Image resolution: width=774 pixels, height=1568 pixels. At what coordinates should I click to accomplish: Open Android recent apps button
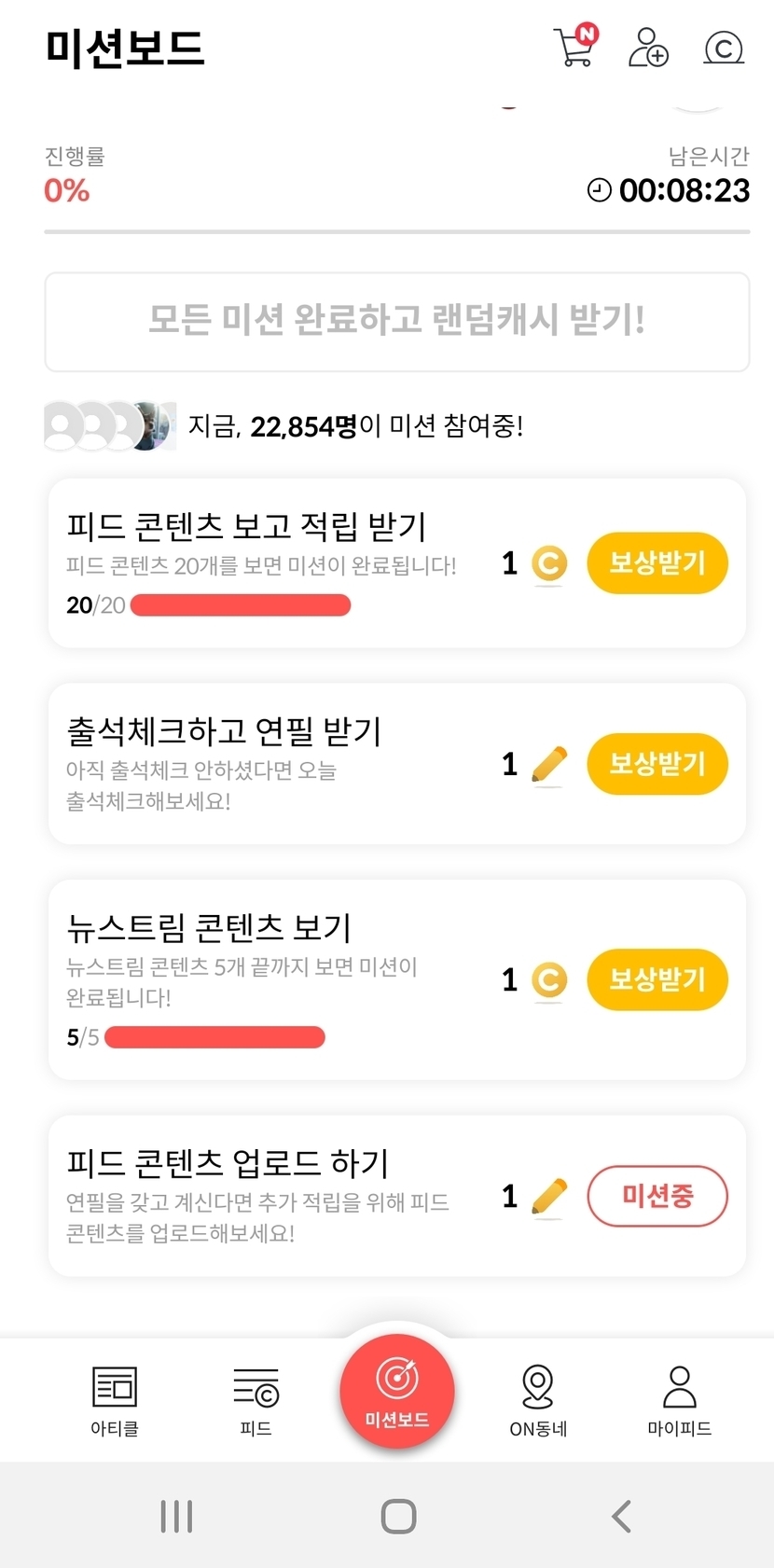point(176,1516)
